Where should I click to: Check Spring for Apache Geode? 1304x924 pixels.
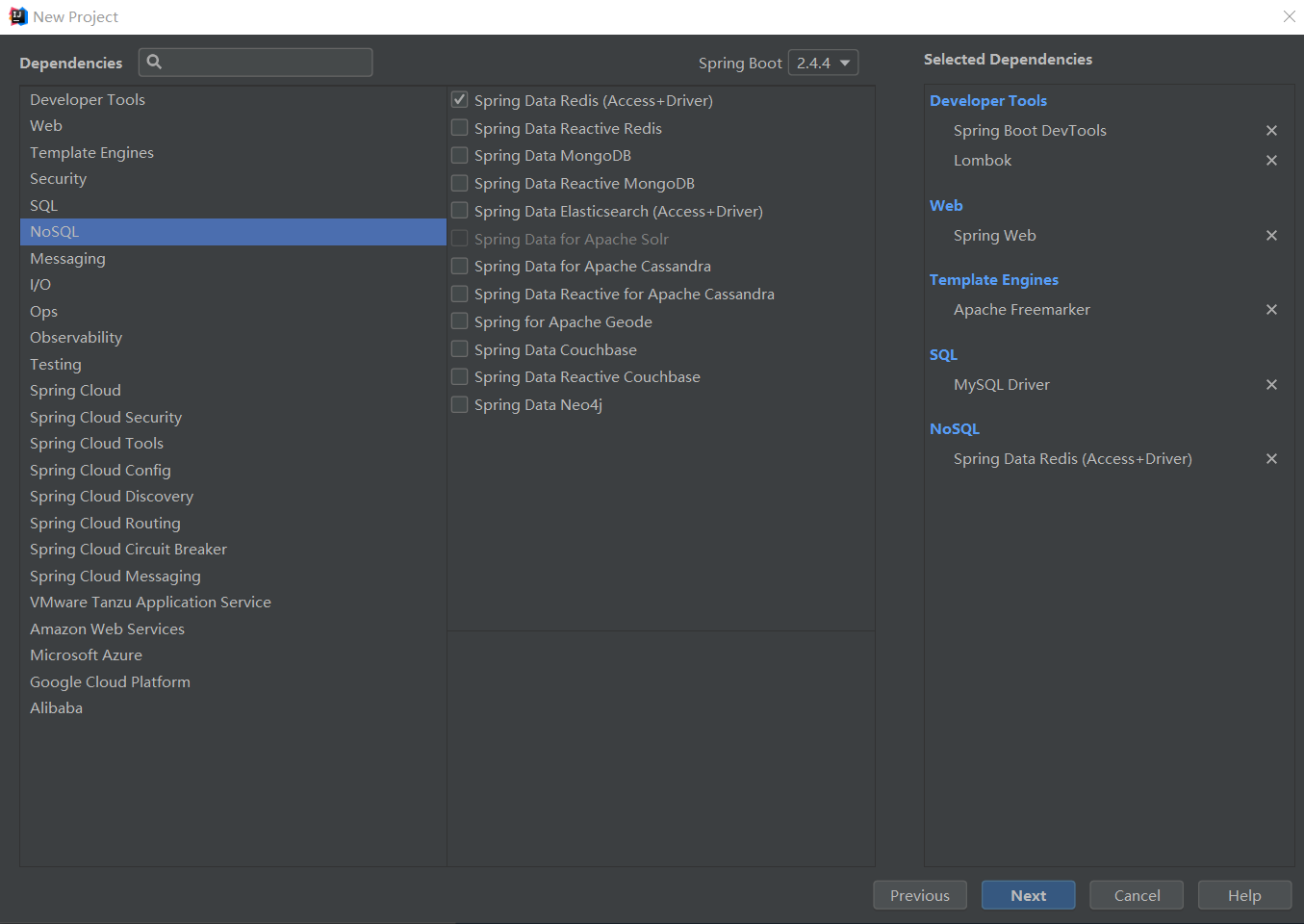(460, 321)
